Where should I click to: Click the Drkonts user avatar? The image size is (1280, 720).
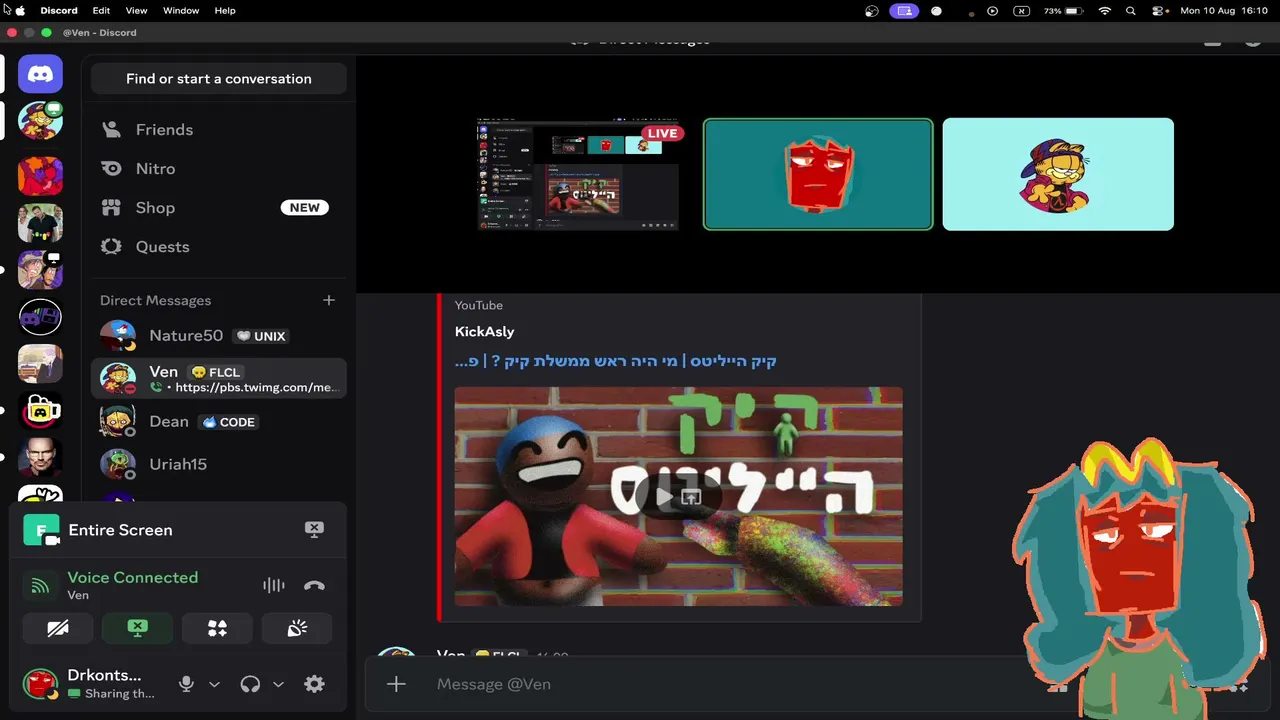[x=41, y=684]
